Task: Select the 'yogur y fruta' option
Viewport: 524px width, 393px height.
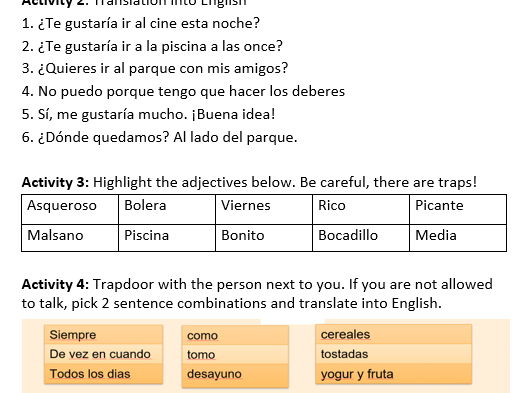Action: click(393, 374)
